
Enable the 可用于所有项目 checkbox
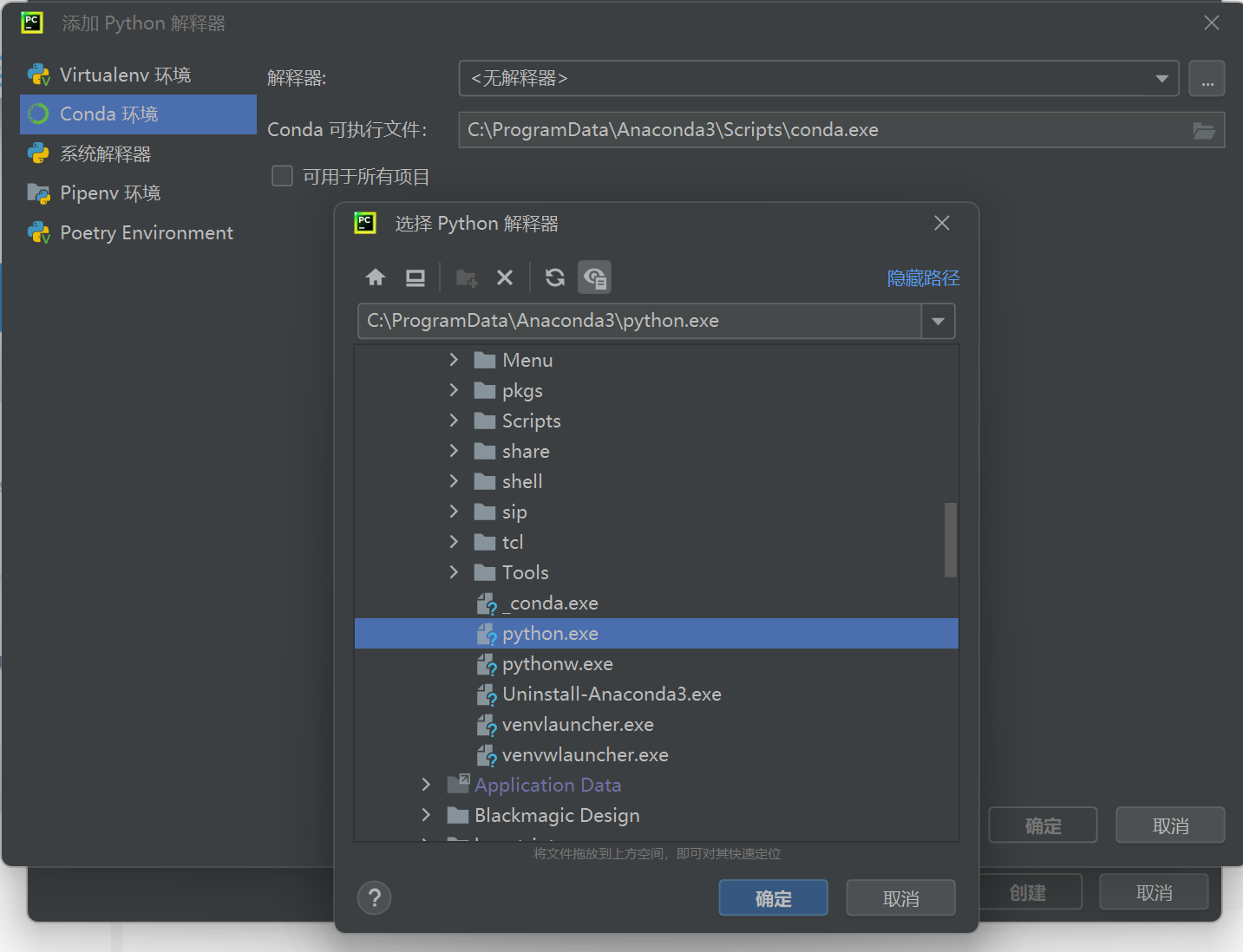[x=283, y=177]
